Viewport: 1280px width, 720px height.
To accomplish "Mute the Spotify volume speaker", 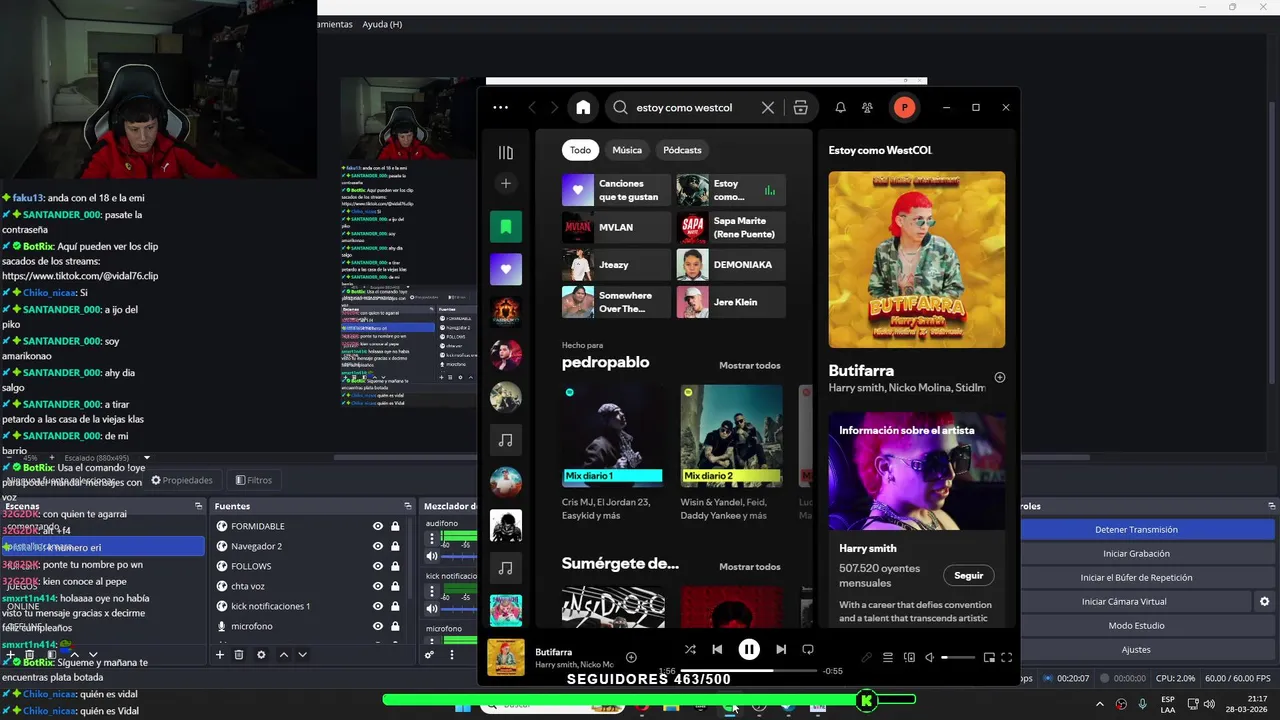I will pos(930,657).
